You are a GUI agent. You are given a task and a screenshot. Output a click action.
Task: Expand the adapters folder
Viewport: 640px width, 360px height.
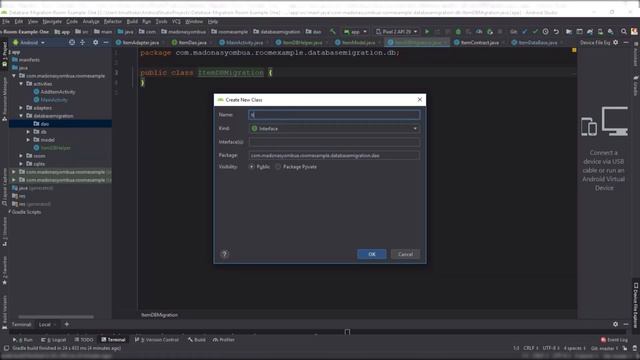coord(21,108)
